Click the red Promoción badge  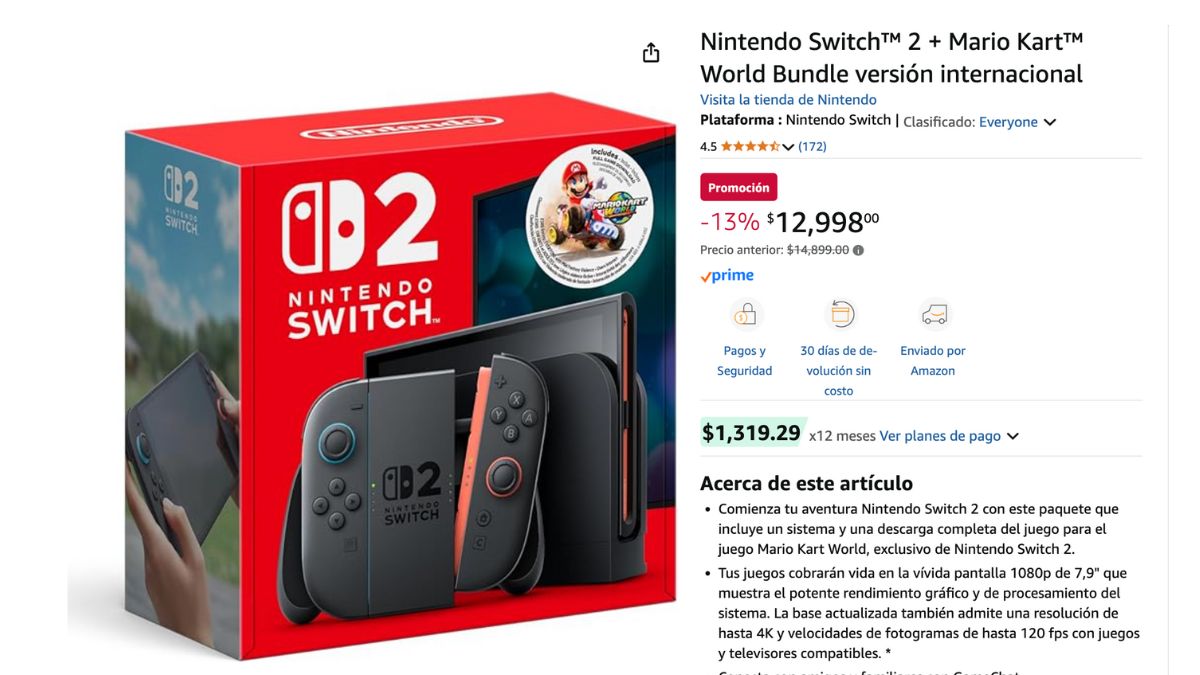[738, 187]
